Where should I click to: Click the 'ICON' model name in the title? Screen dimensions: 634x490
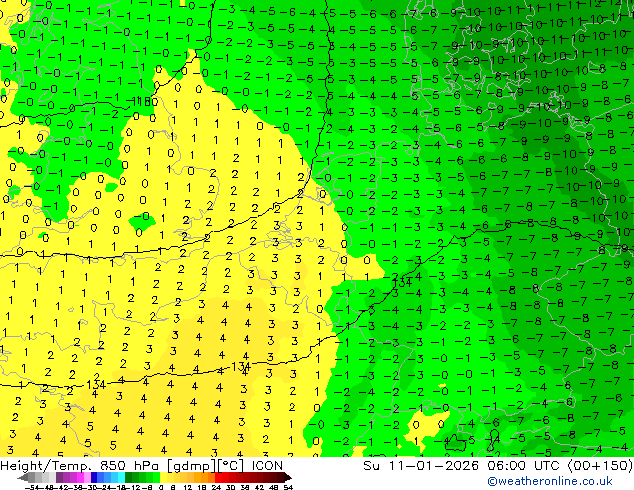click(267, 466)
